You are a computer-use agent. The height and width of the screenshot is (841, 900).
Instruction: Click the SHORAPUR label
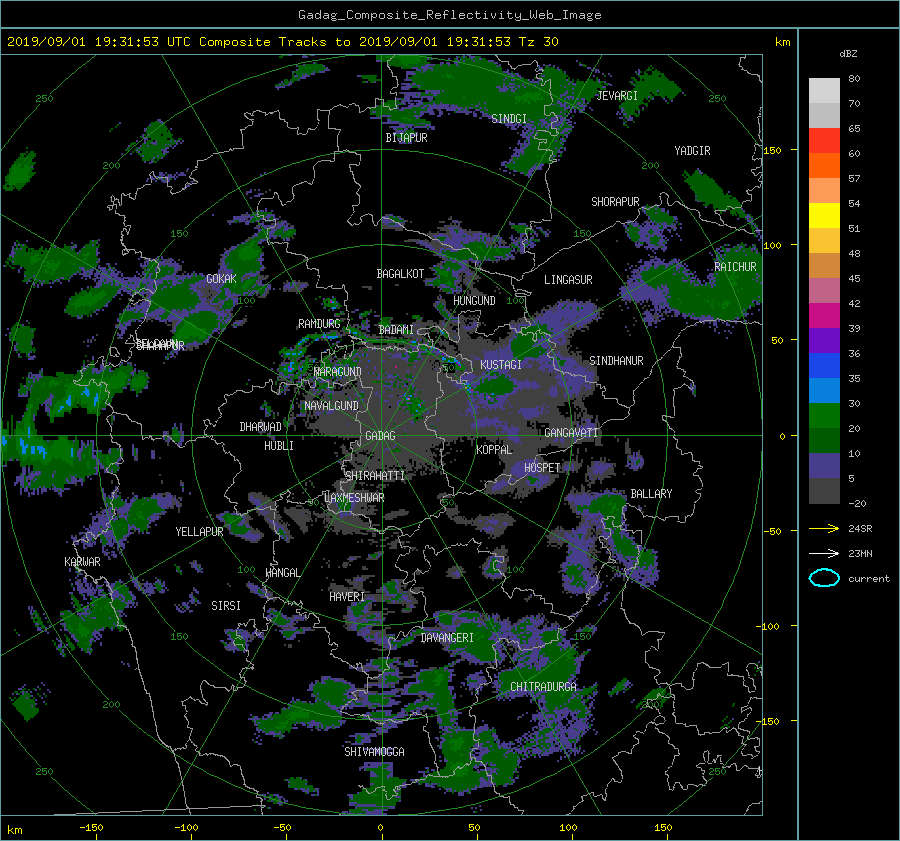[x=615, y=202]
